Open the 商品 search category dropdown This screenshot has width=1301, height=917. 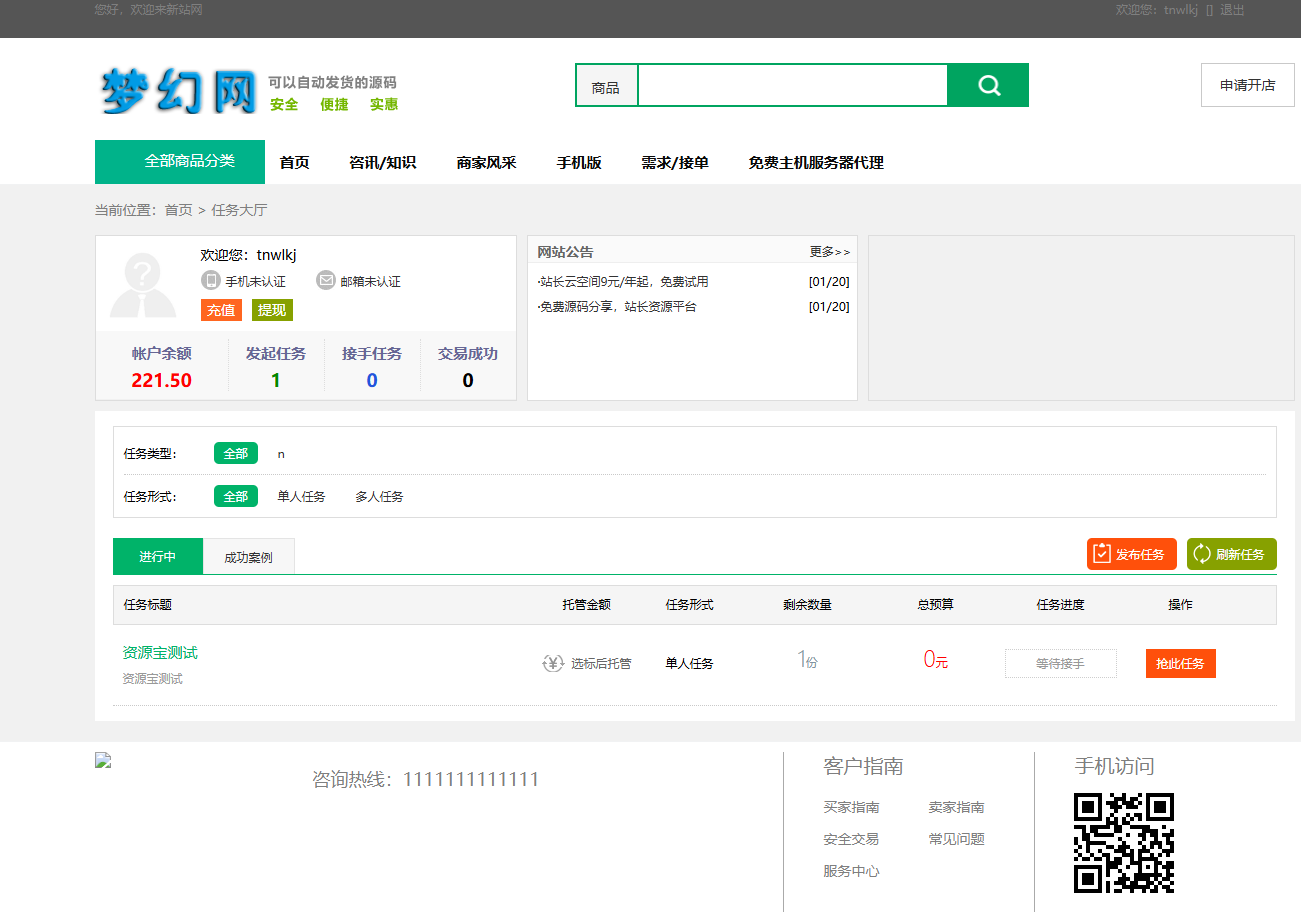(x=606, y=86)
